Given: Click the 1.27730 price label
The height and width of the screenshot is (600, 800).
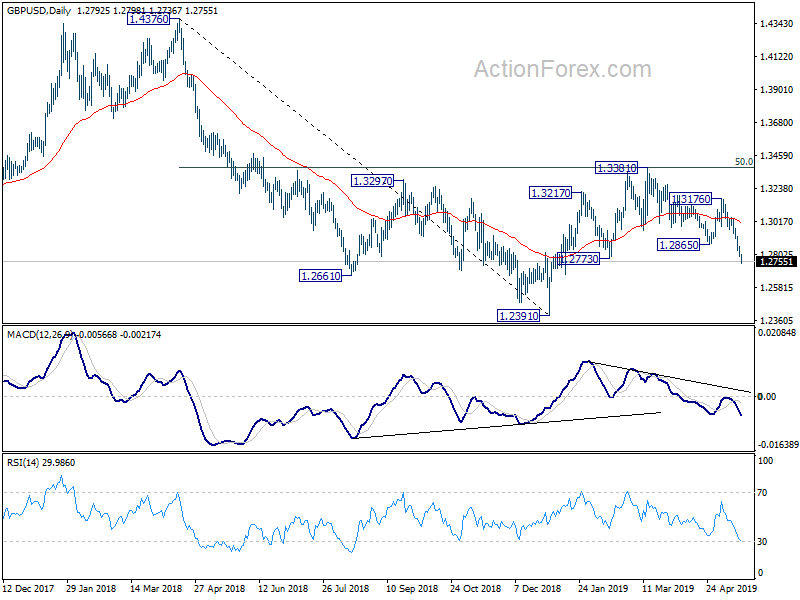Looking at the screenshot, I should [578, 259].
